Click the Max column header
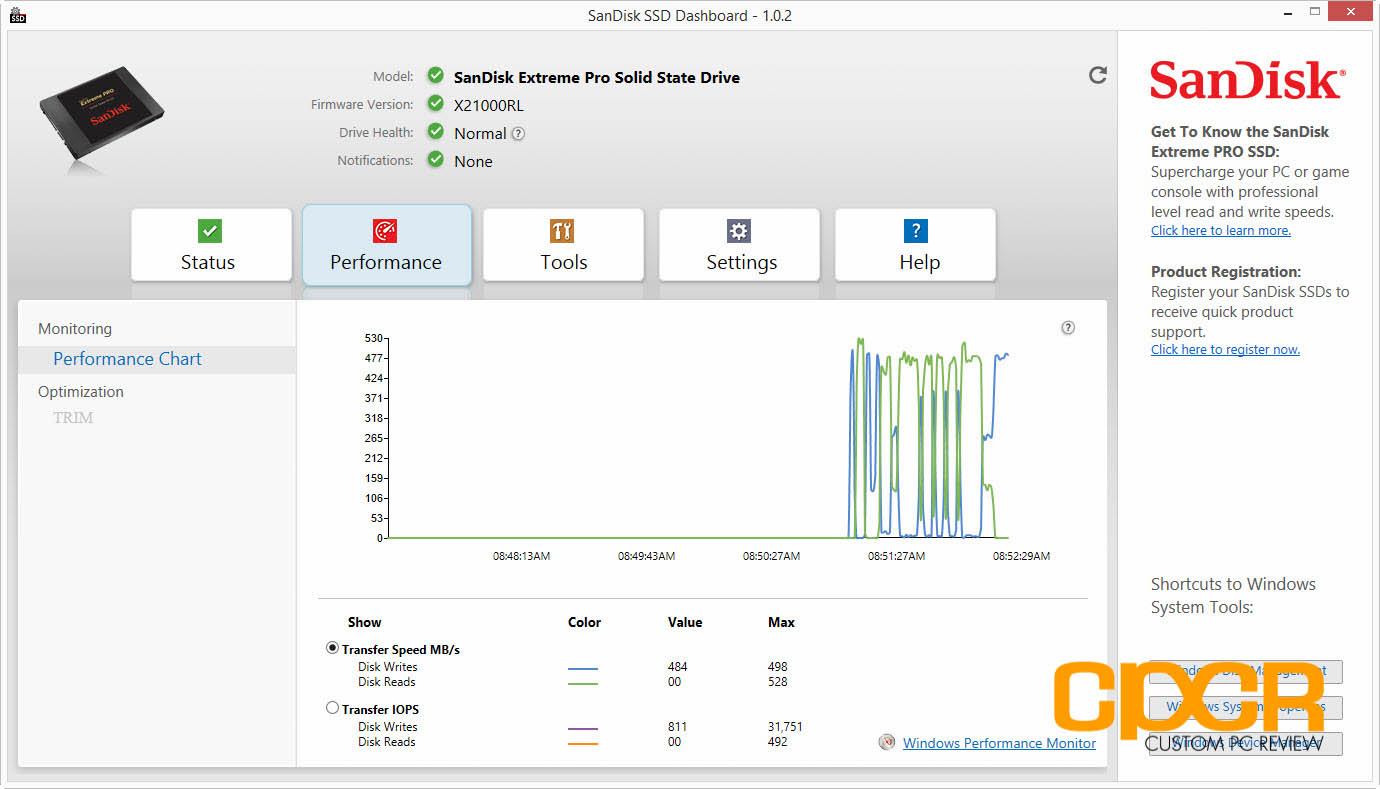Image resolution: width=1380 pixels, height=789 pixels. 781,622
